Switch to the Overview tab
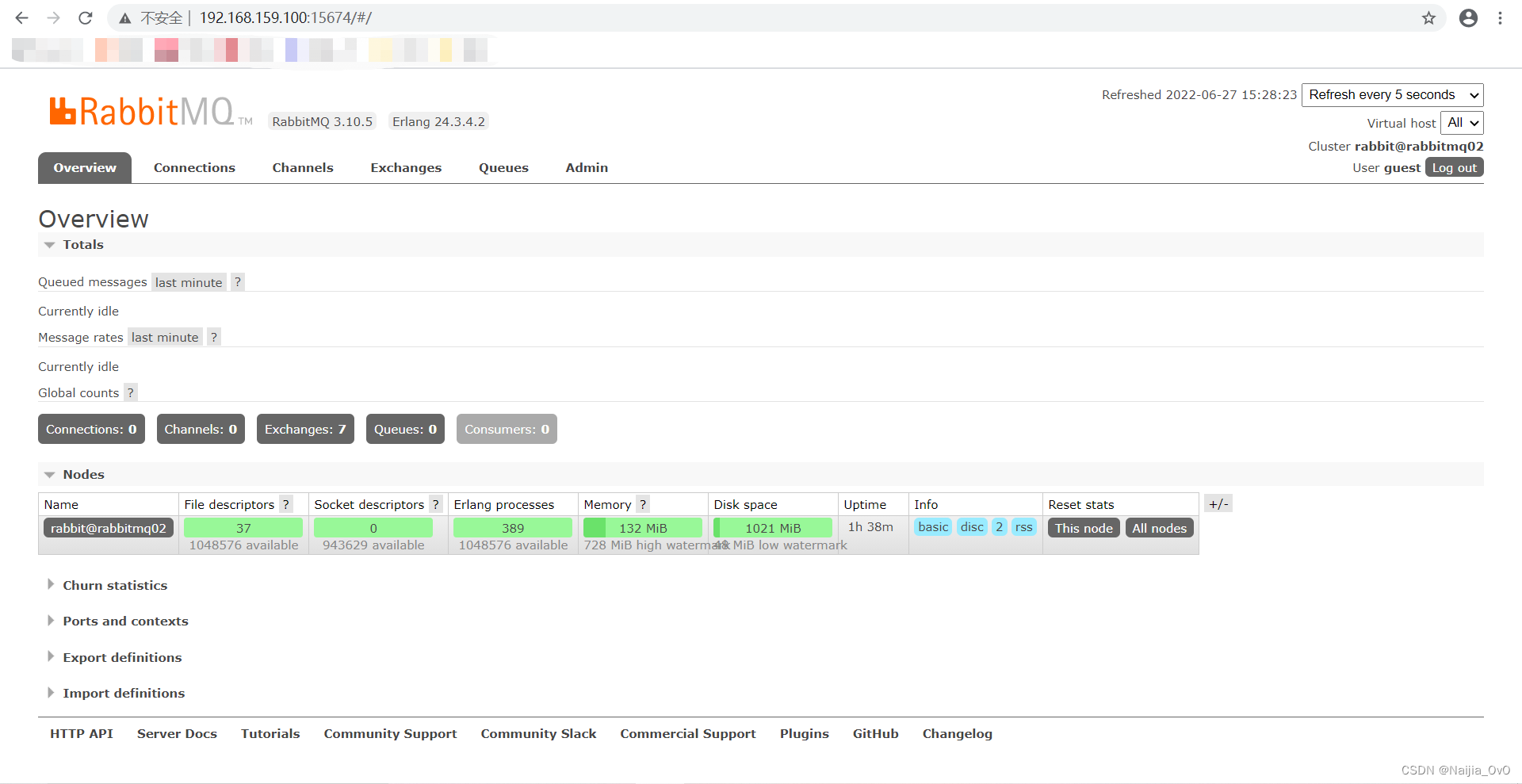Screen dimensions: 1522x784 [x=85, y=167]
